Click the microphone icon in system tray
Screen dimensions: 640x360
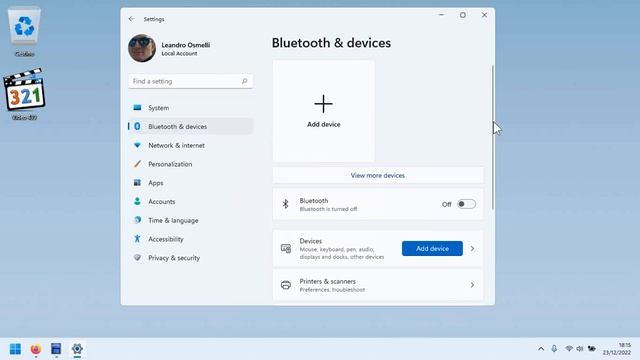pyautogui.click(x=554, y=349)
